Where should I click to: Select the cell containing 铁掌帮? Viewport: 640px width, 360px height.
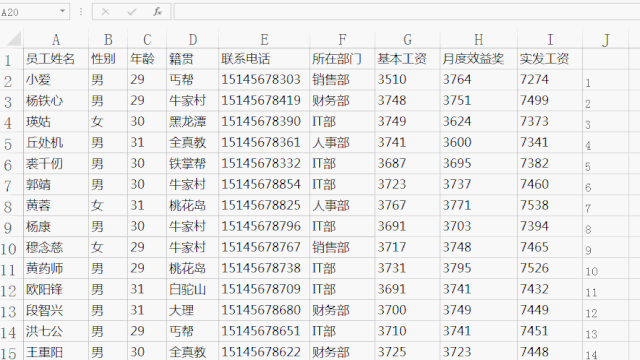[x=193, y=164]
